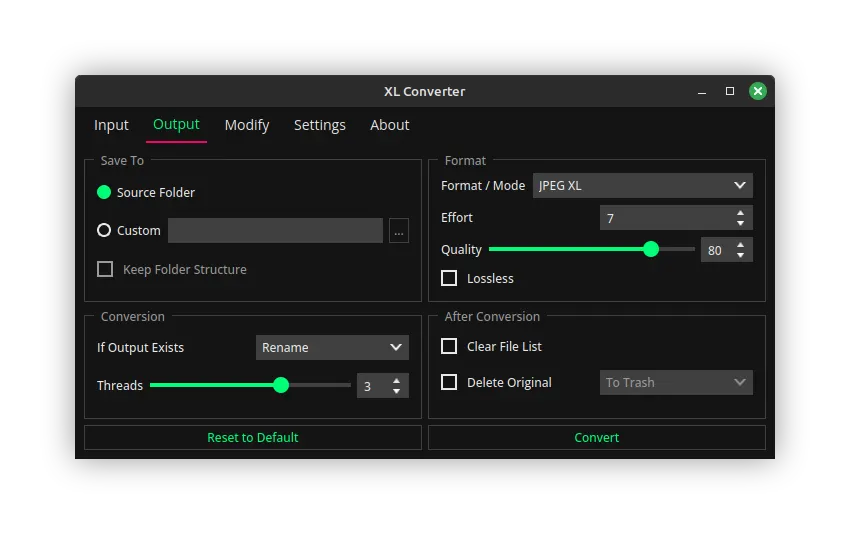Open the Settings tab

pos(319,125)
